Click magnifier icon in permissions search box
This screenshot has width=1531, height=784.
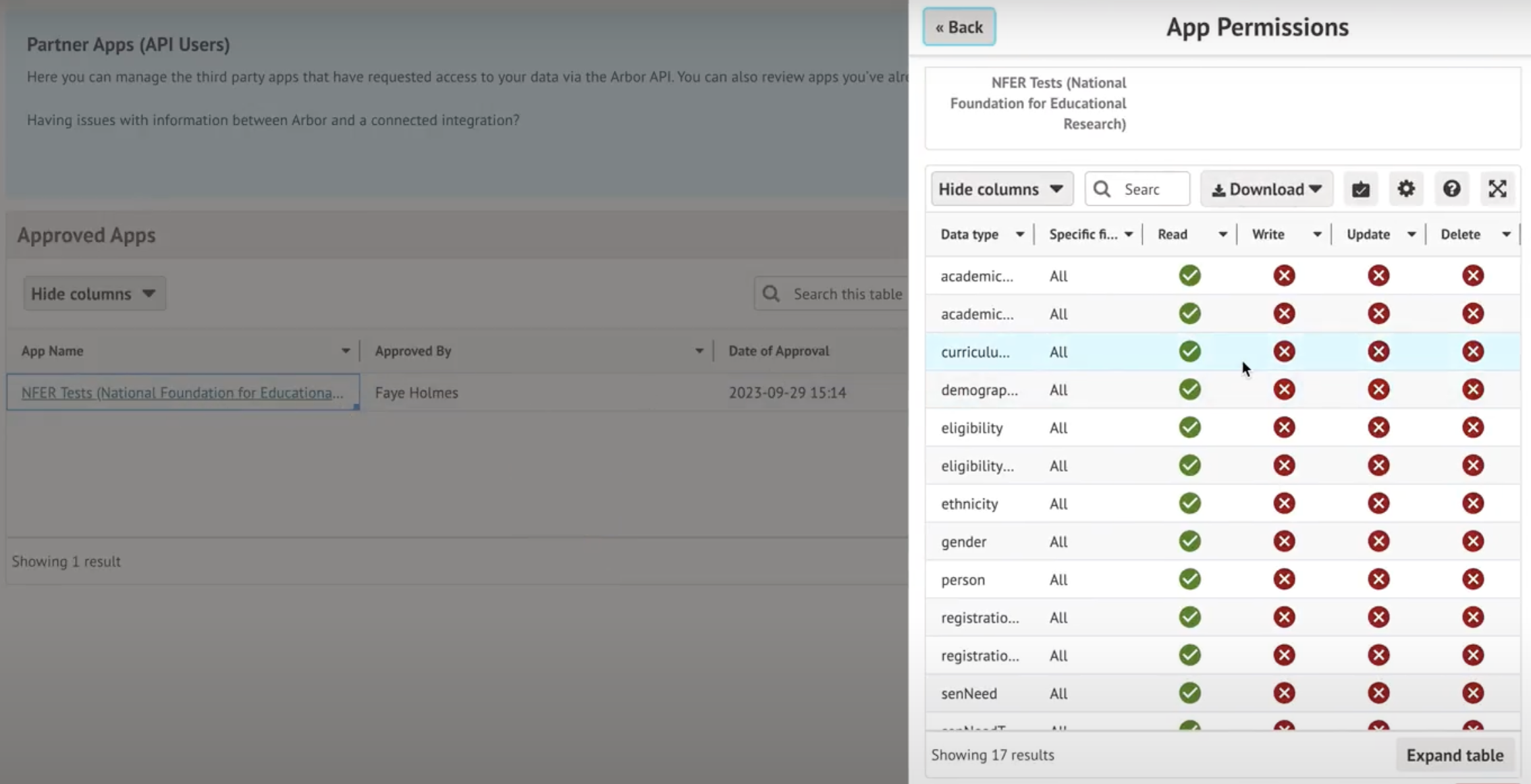click(x=1102, y=189)
